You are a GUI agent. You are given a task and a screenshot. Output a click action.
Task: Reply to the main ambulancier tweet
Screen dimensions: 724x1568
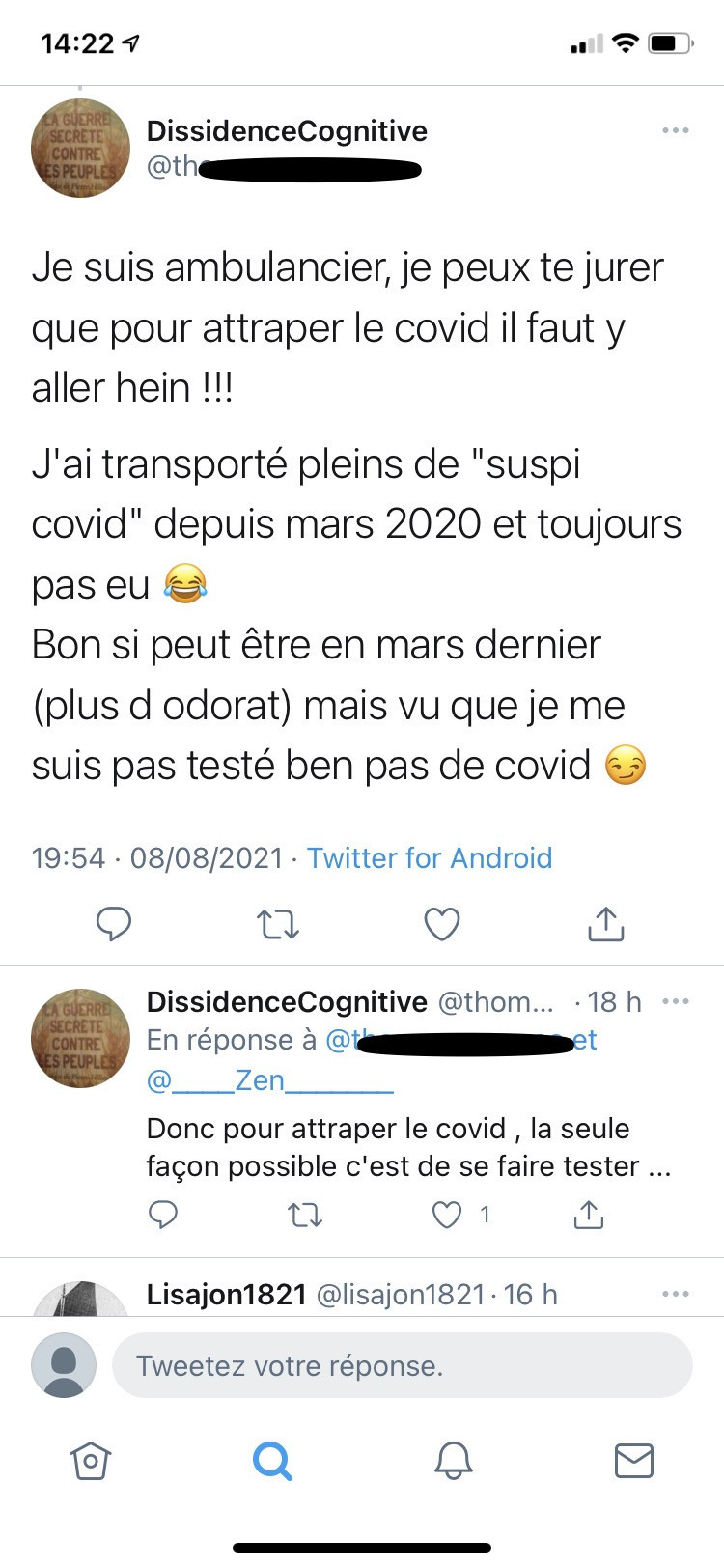[114, 924]
